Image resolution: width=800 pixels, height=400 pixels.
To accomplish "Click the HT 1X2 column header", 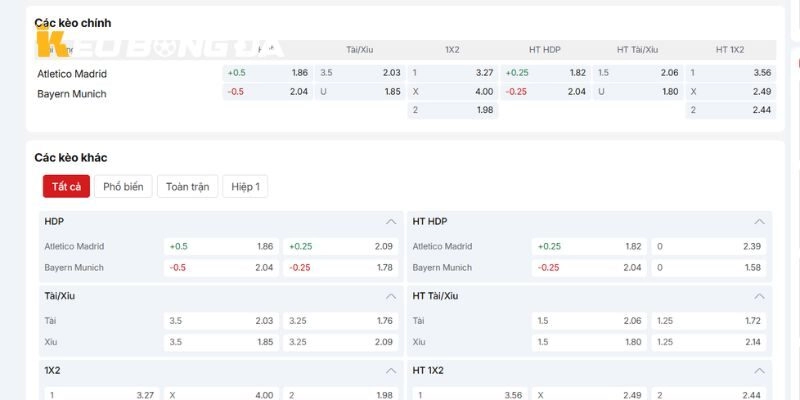I will 730,49.
